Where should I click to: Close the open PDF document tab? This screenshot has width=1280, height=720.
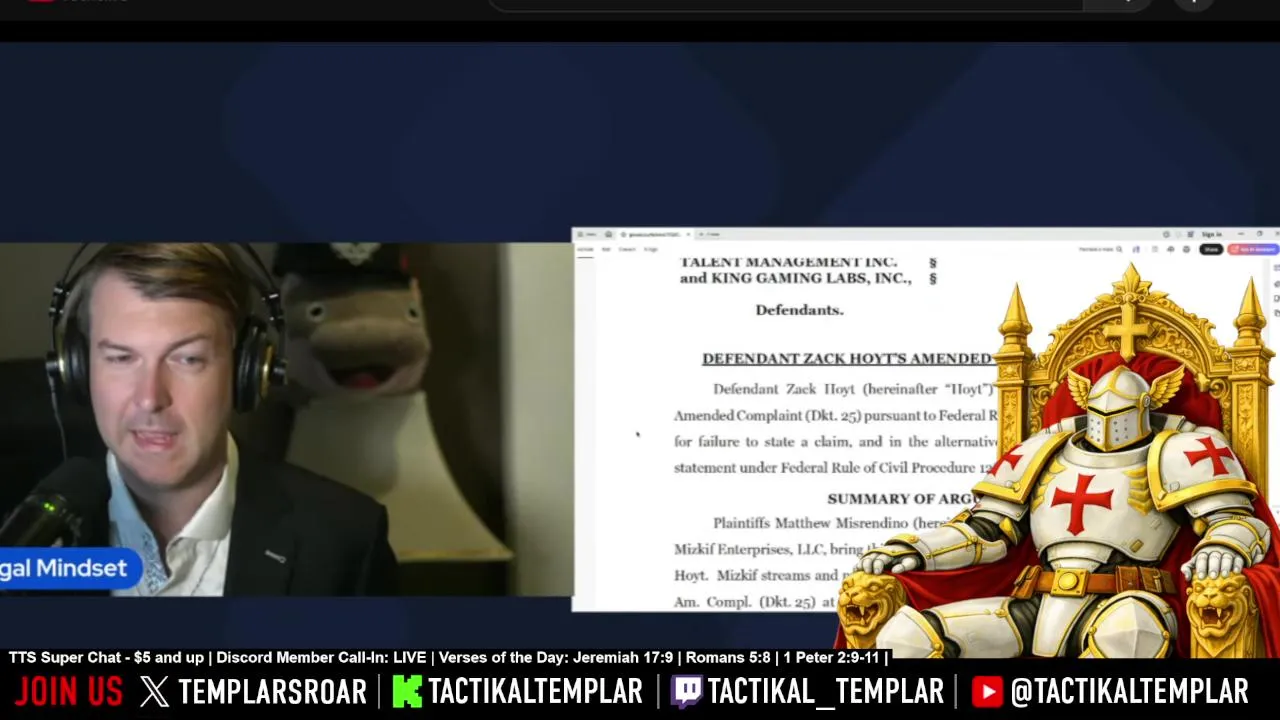(688, 234)
